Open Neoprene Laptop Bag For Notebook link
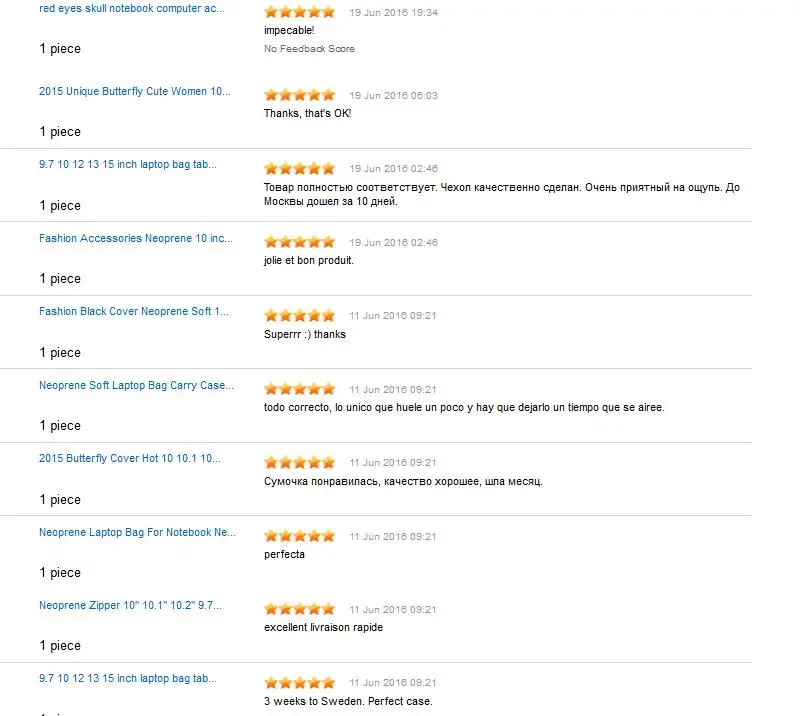The height and width of the screenshot is (716, 800). [137, 532]
